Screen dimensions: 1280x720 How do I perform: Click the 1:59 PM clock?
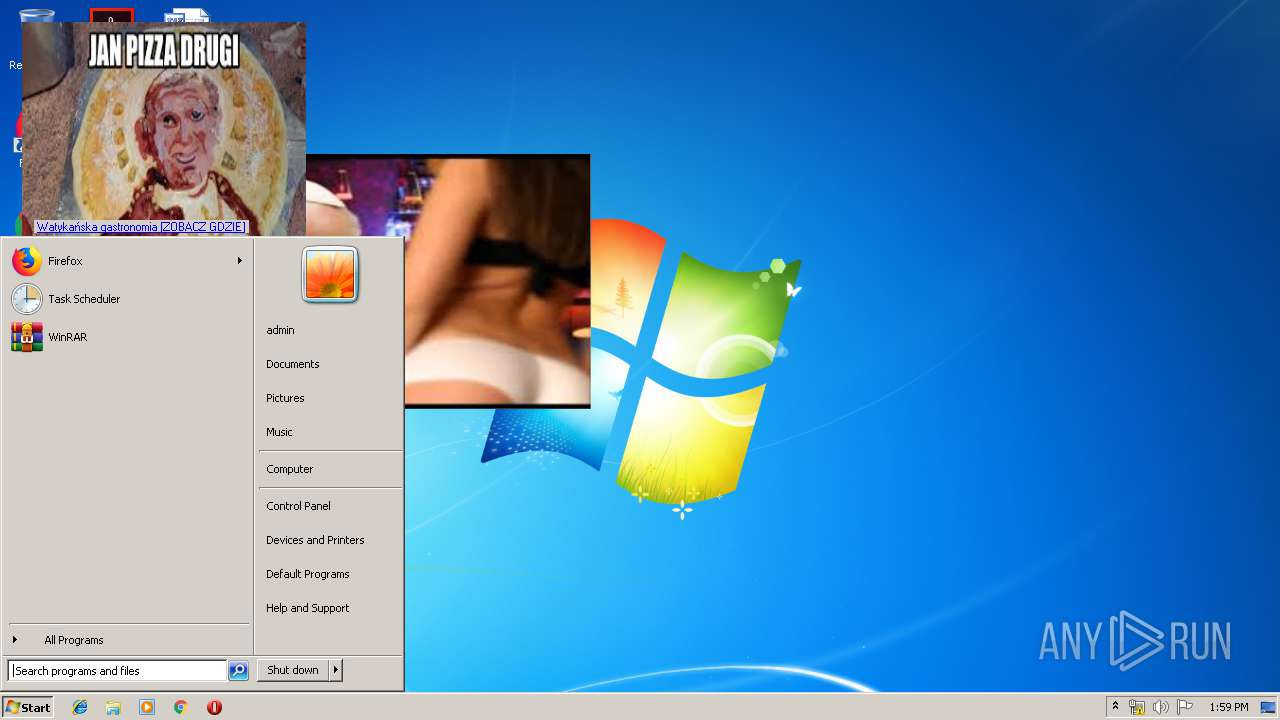[x=1228, y=707]
